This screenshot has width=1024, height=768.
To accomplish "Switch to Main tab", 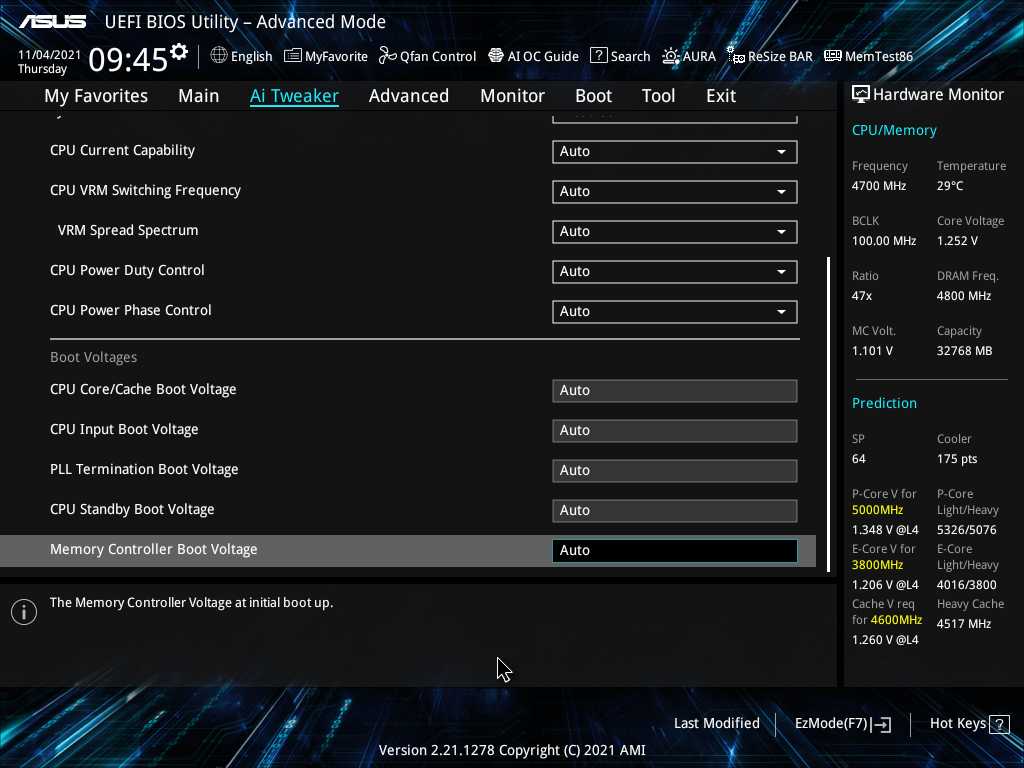I will click(x=199, y=96).
